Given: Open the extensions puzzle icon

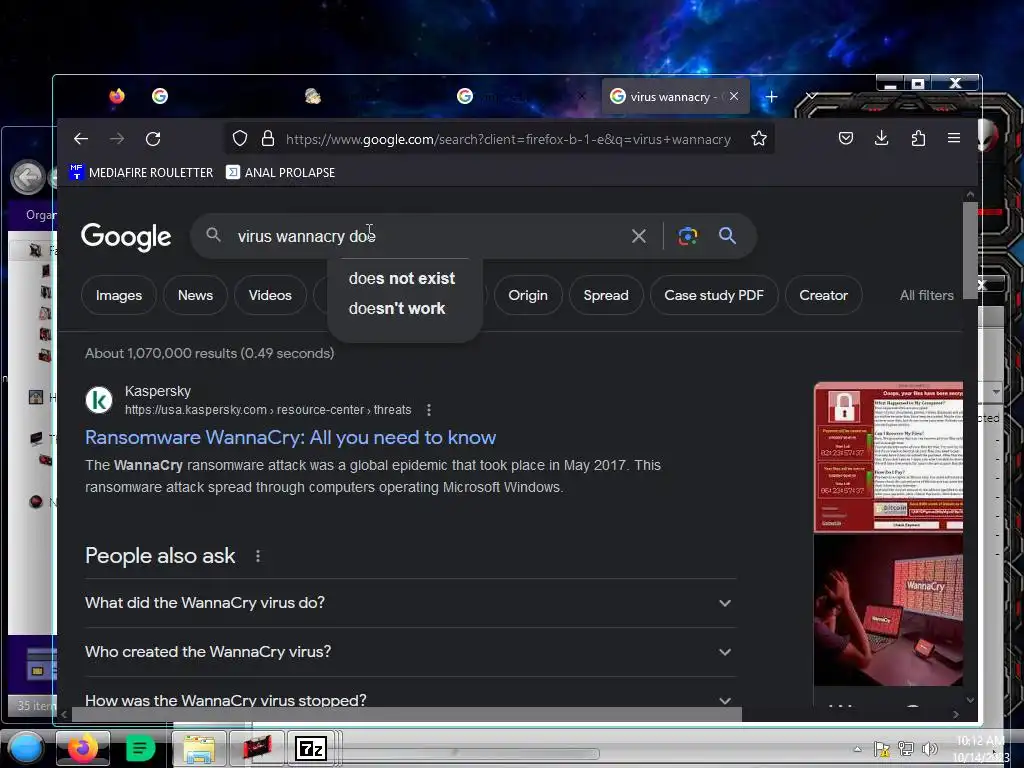Looking at the screenshot, I should [x=918, y=138].
